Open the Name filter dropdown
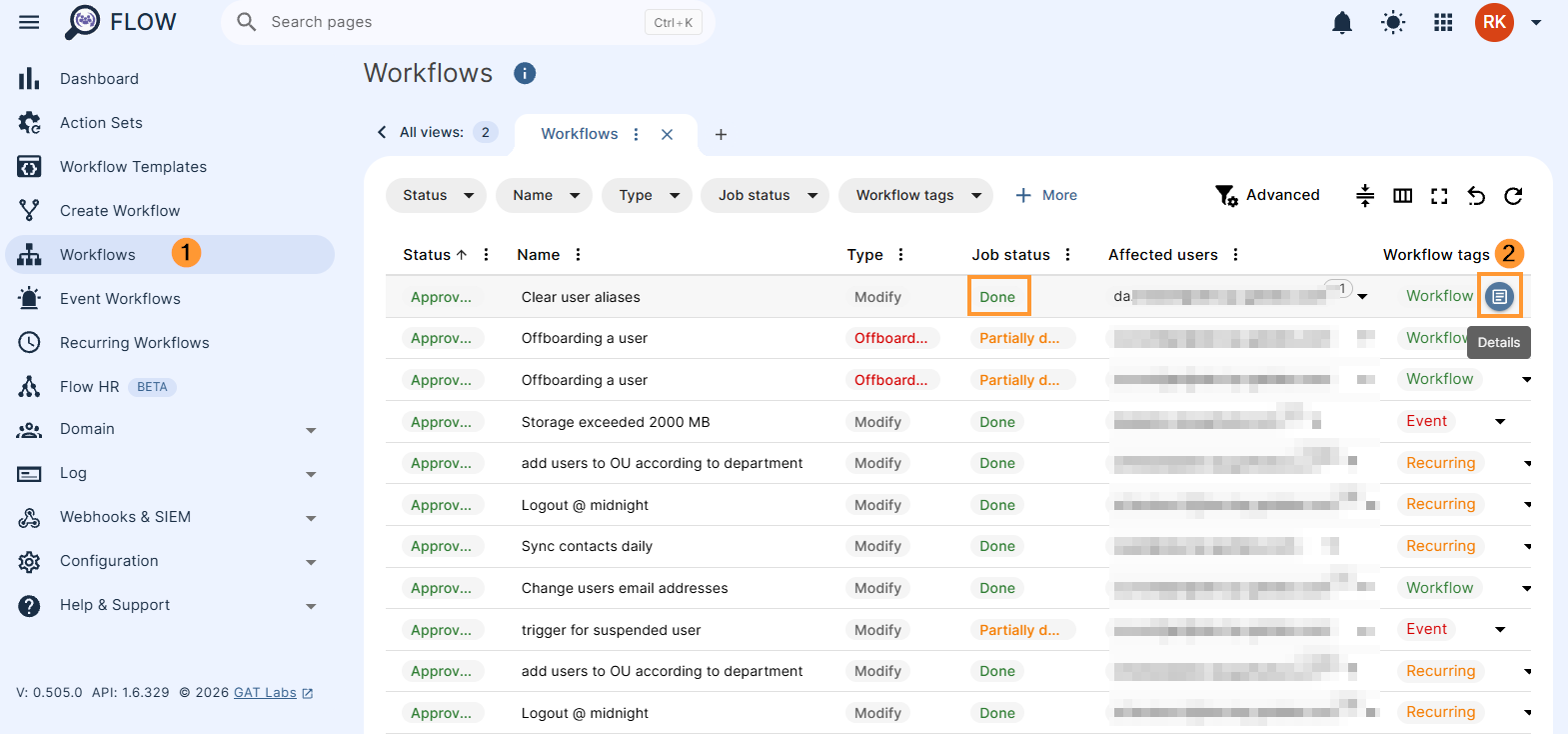1568x734 pixels. coord(544,195)
